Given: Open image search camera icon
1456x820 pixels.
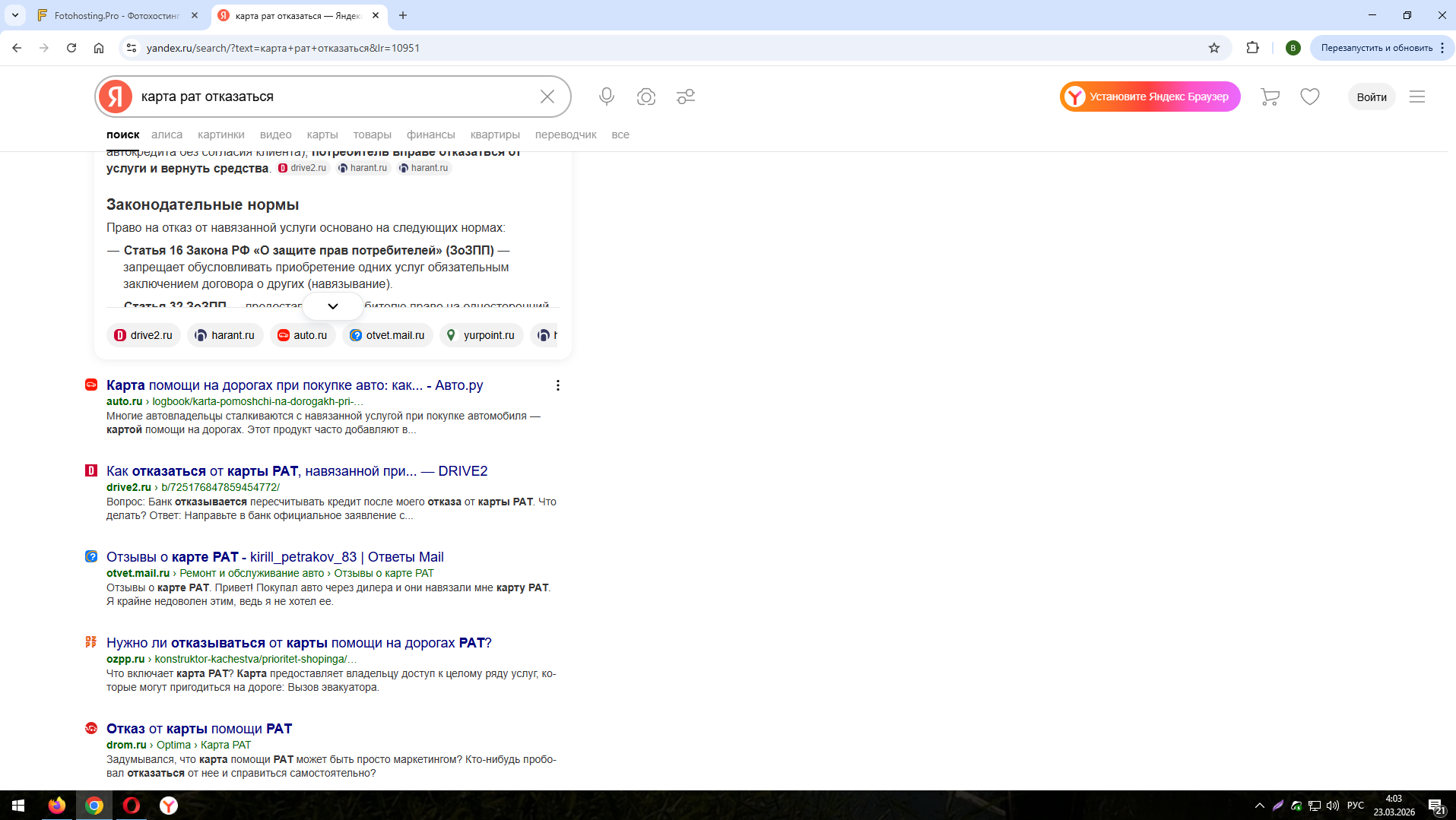Looking at the screenshot, I should 646,97.
